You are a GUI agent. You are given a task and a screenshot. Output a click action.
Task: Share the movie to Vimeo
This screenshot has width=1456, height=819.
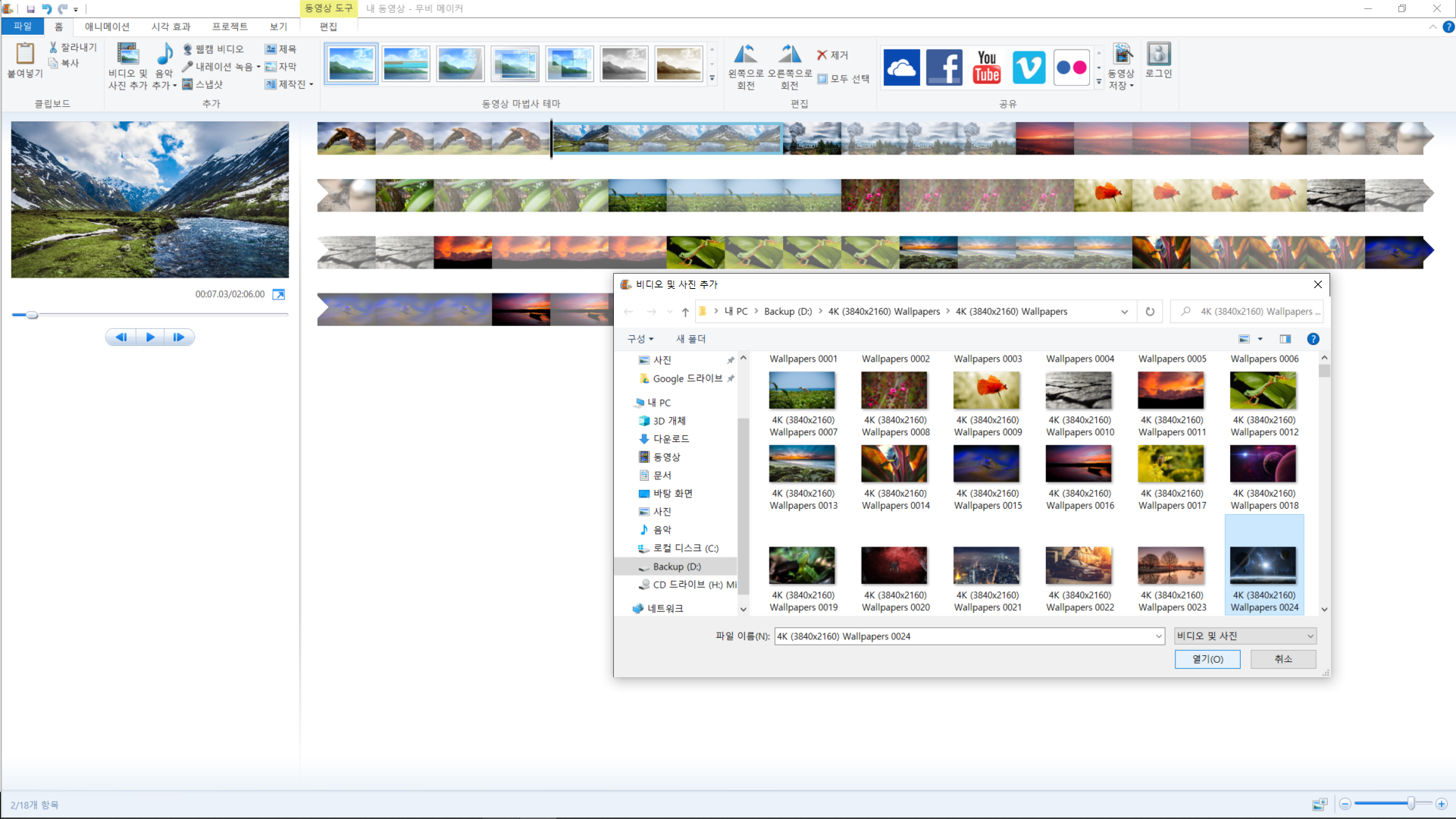click(1029, 67)
